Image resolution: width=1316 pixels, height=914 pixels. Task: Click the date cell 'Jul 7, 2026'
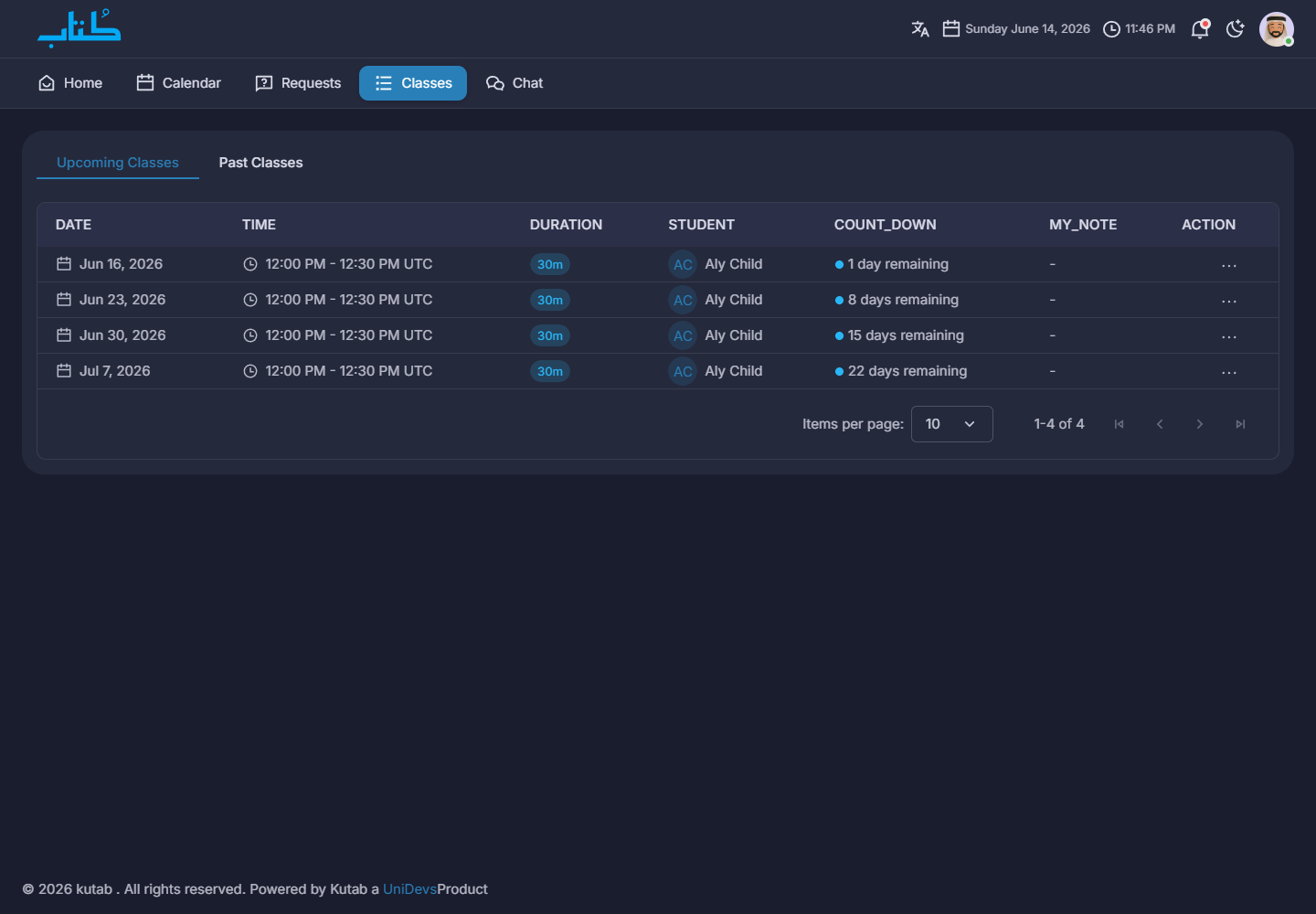click(x=103, y=371)
